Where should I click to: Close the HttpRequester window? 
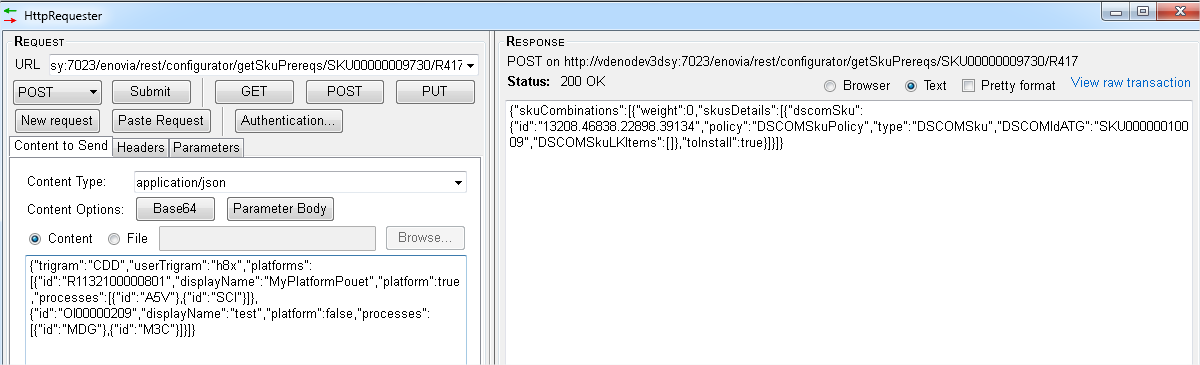(1177, 11)
